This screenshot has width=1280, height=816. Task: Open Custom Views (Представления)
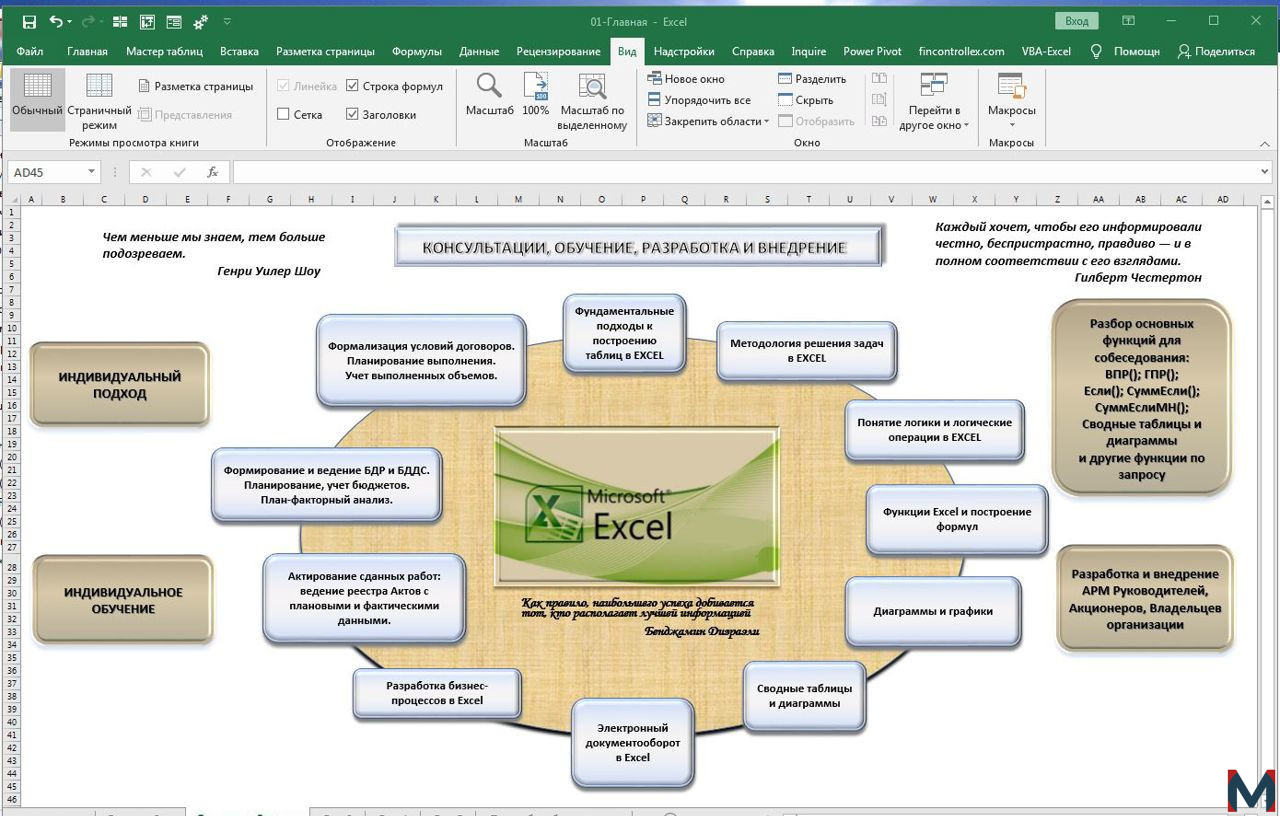[x=185, y=114]
